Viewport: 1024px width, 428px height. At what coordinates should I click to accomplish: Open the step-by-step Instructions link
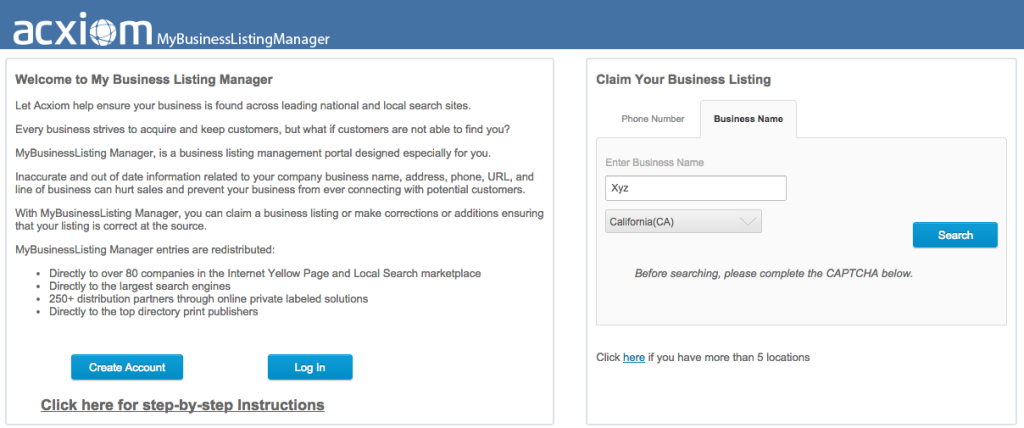(x=182, y=405)
